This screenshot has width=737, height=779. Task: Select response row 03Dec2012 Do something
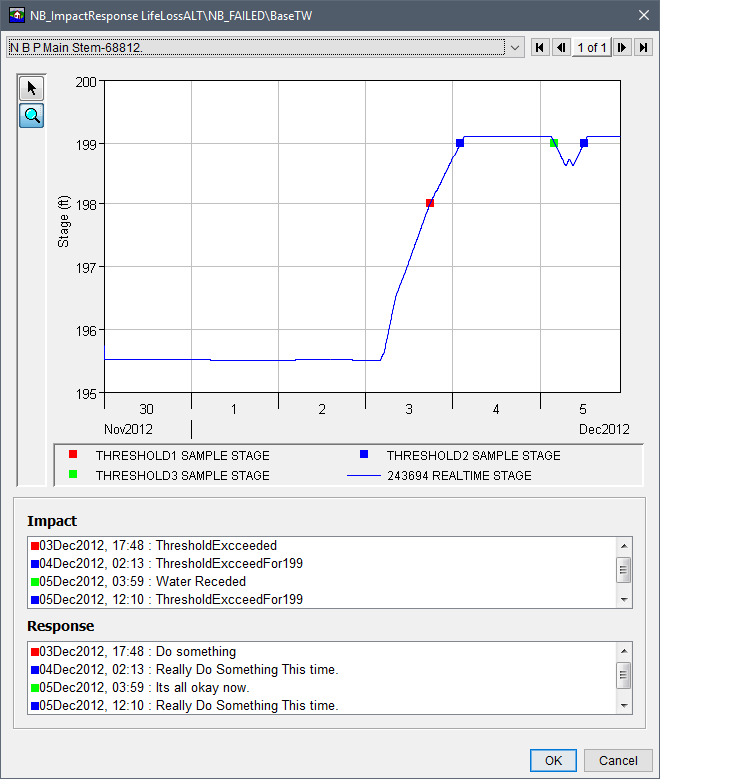click(x=323, y=651)
